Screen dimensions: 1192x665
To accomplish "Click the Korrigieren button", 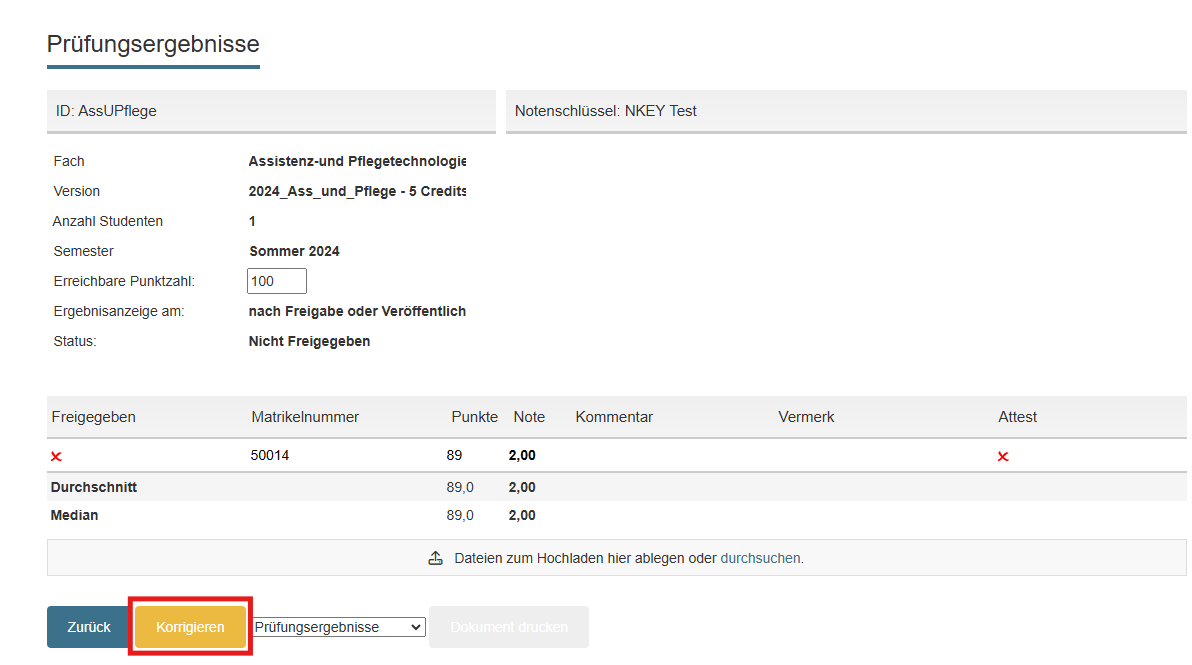I will [x=190, y=627].
